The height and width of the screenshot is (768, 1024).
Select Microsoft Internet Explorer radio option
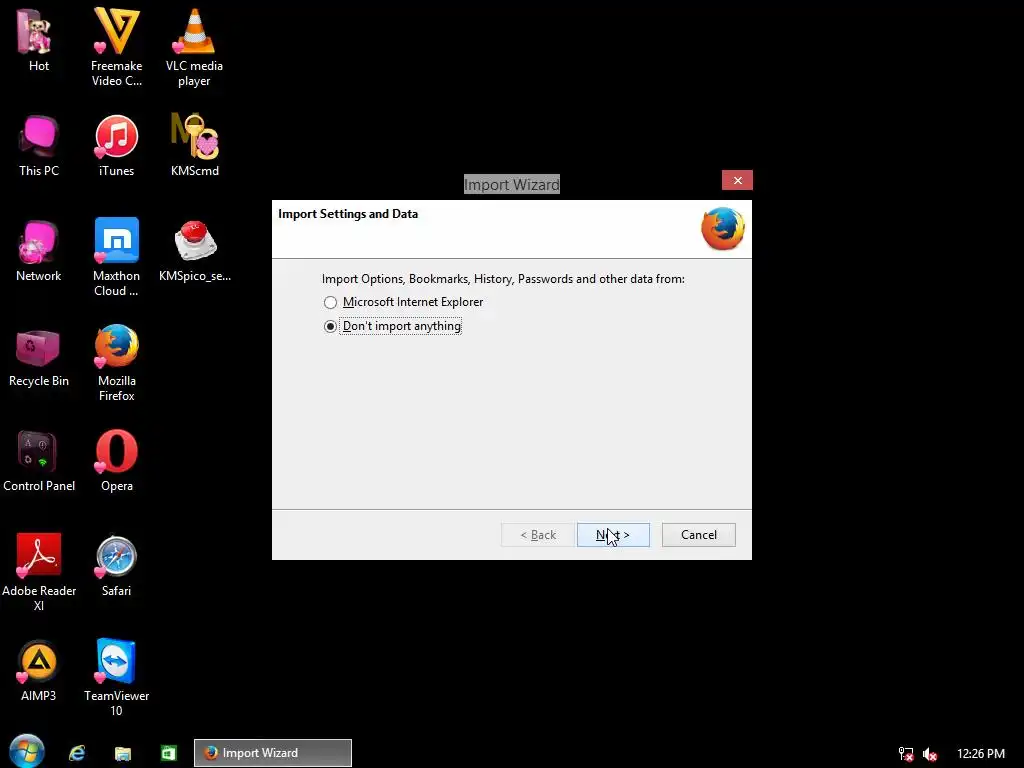point(330,302)
